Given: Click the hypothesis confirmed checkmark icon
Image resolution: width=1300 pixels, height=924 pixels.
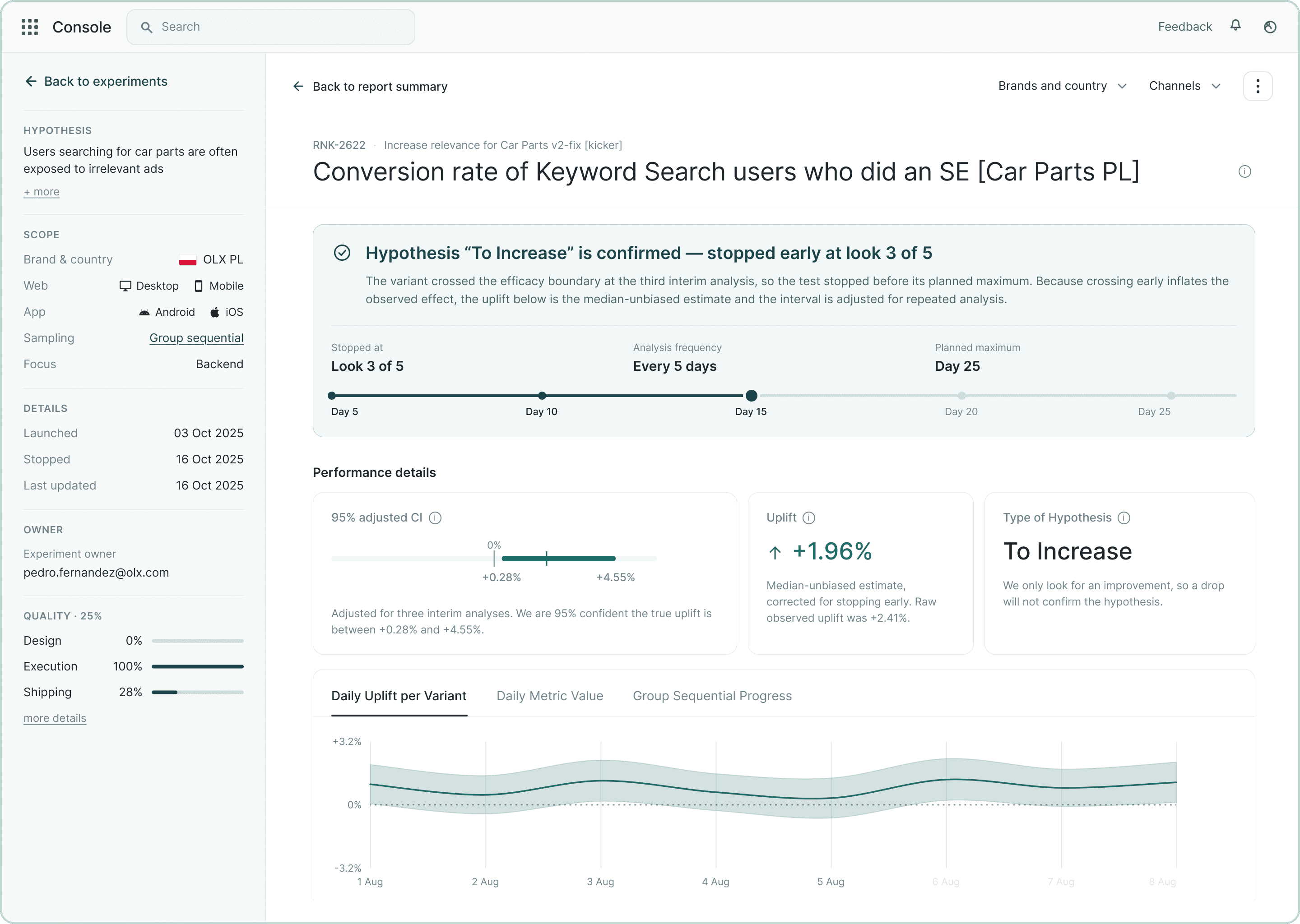Looking at the screenshot, I should [342, 253].
